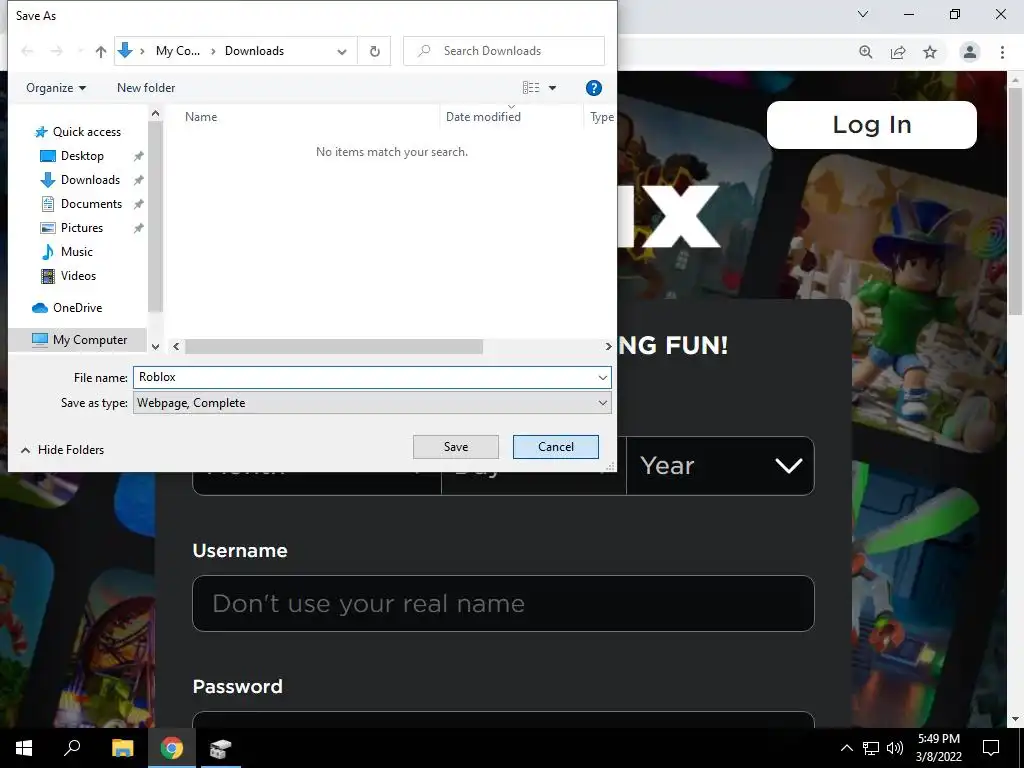Open Chrome tab search chevron
The width and height of the screenshot is (1024, 768).
pyautogui.click(x=863, y=14)
